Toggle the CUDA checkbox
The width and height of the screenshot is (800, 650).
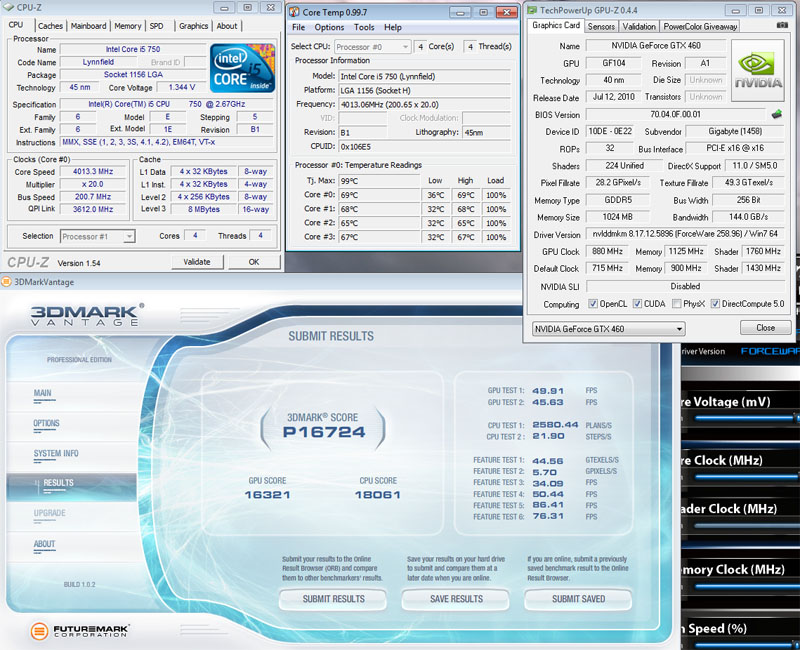click(x=637, y=304)
